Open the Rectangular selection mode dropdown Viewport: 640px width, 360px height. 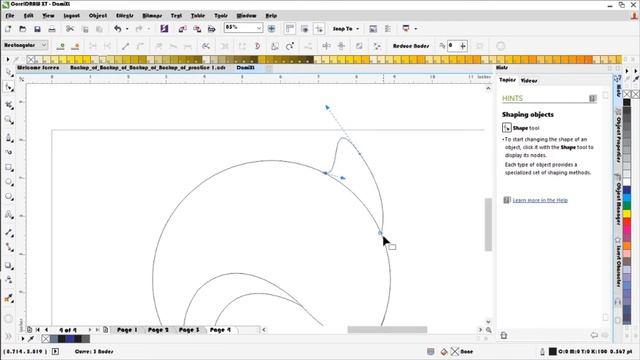(25, 45)
